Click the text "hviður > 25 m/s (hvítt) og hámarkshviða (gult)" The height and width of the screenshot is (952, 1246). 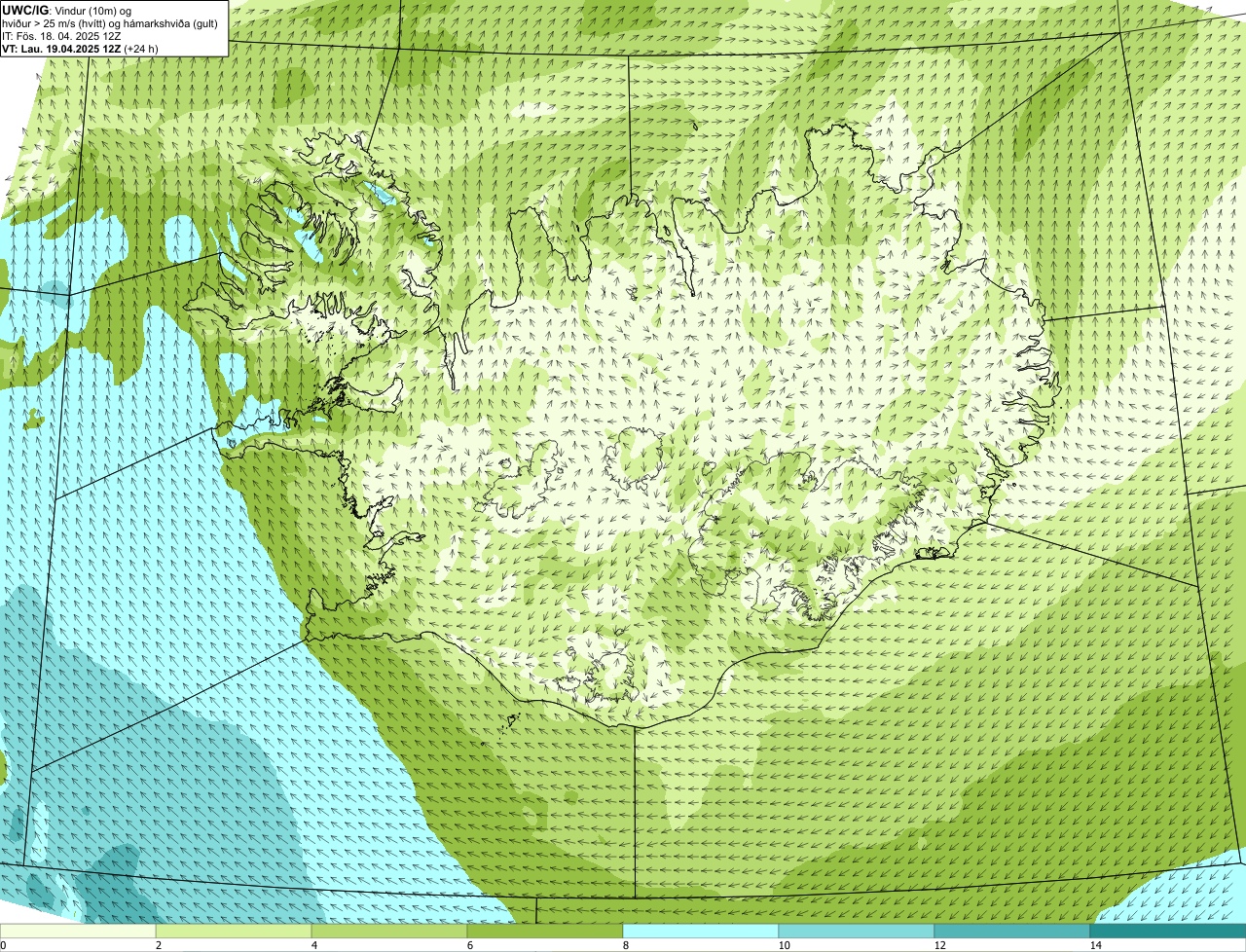coord(110,23)
